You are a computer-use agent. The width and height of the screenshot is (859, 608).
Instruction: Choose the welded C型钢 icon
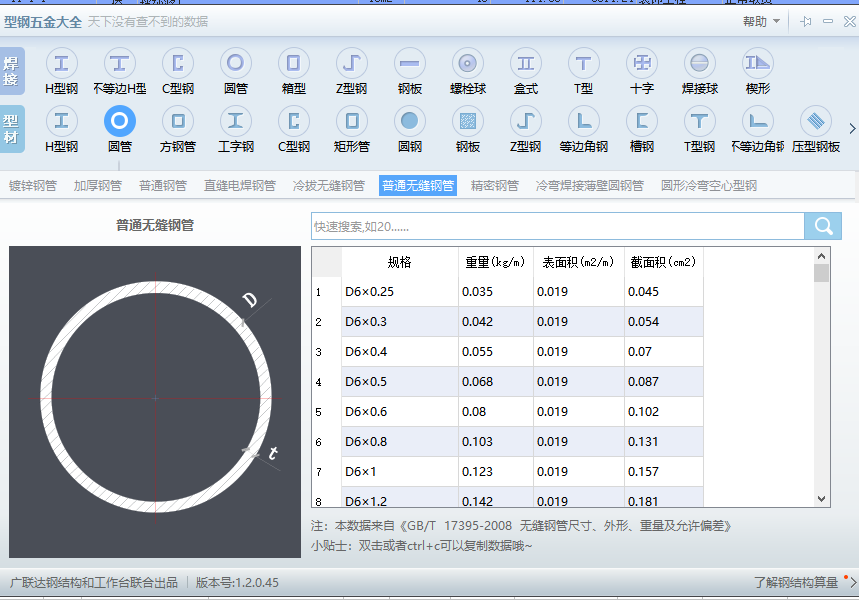(177, 64)
